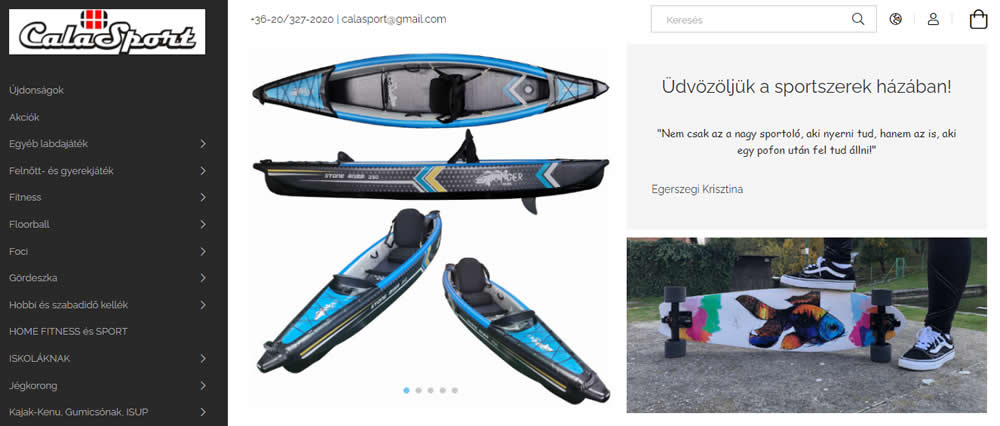Open the user account icon

[933, 19]
